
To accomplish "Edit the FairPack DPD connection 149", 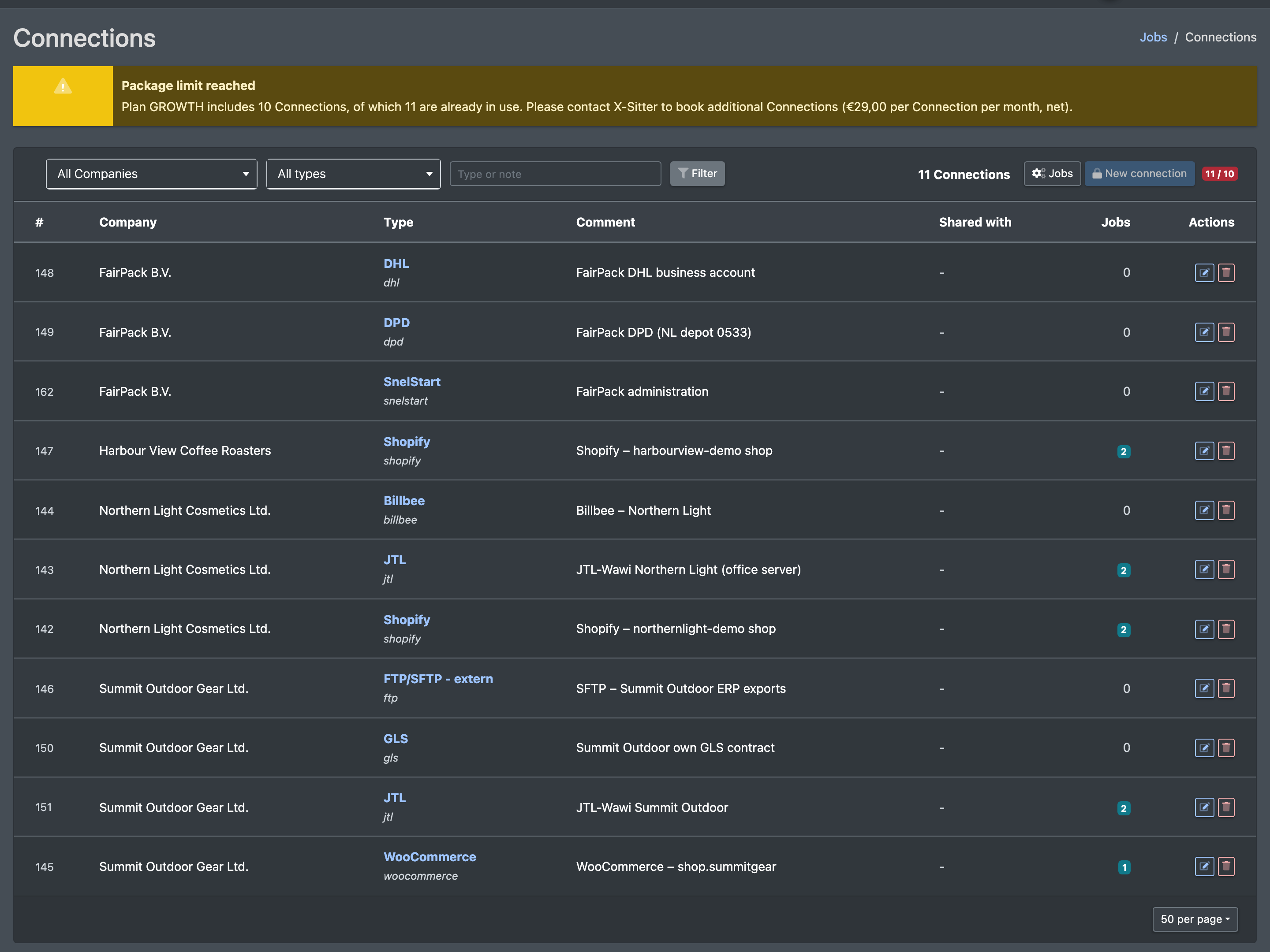I will click(x=1204, y=332).
